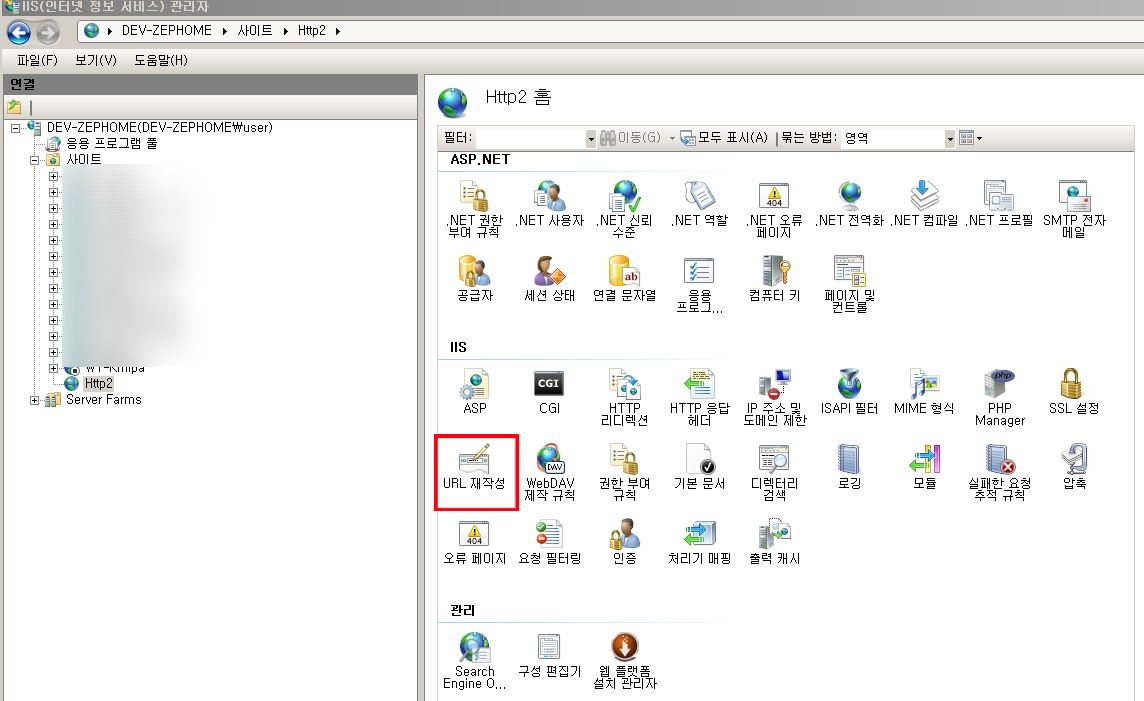
Task: Open the 로깅 feature
Action: click(x=849, y=467)
